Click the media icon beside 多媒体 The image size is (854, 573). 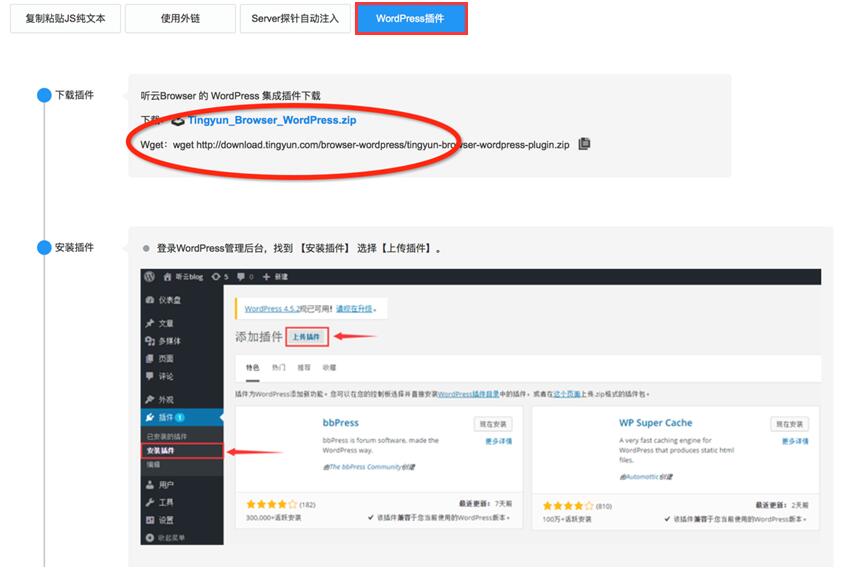click(150, 341)
